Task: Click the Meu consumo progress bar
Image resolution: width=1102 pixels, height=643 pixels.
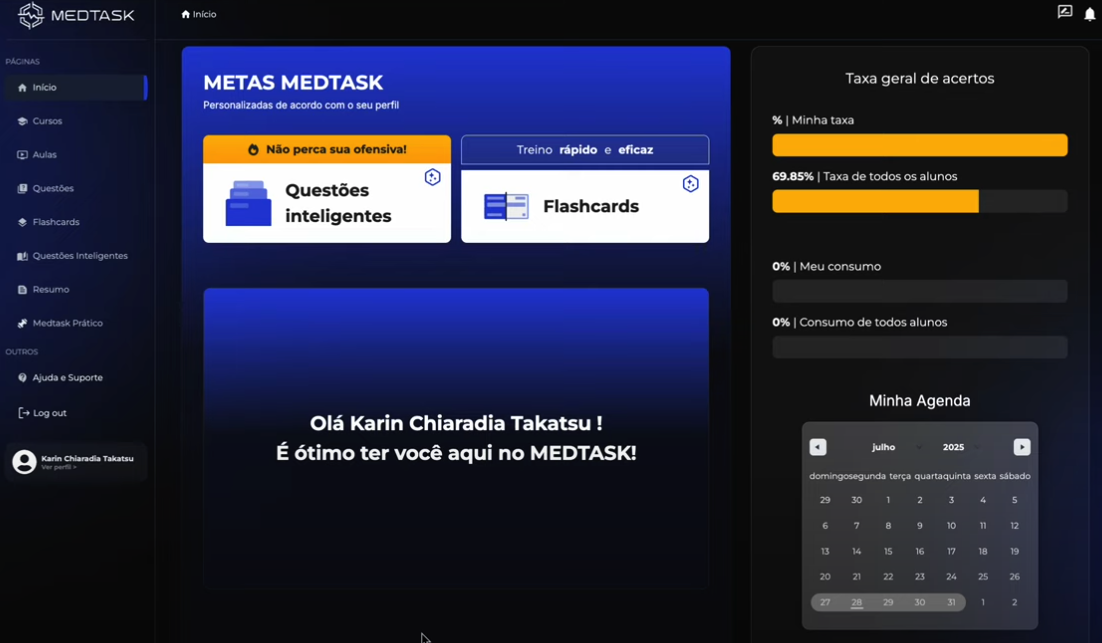Action: 919,292
